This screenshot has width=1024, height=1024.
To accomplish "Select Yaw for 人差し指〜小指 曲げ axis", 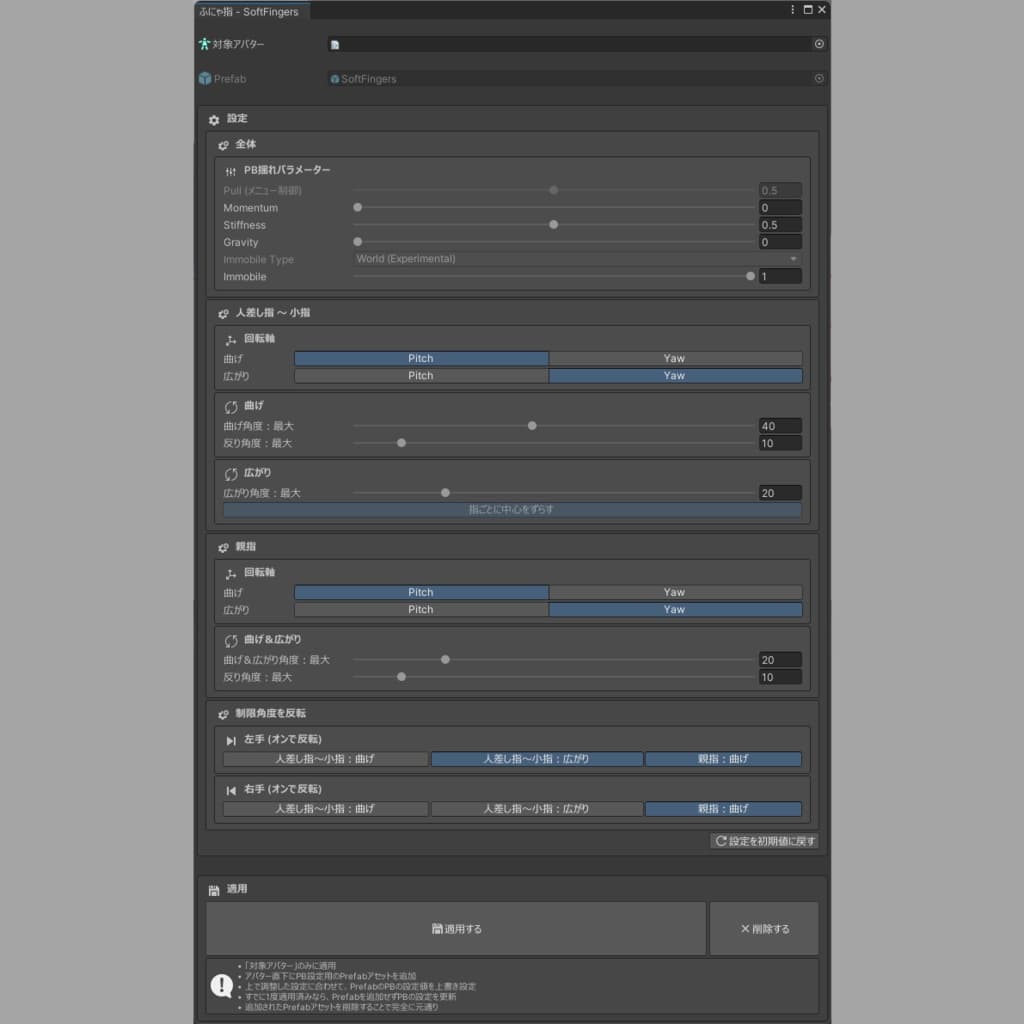I will (x=674, y=359).
